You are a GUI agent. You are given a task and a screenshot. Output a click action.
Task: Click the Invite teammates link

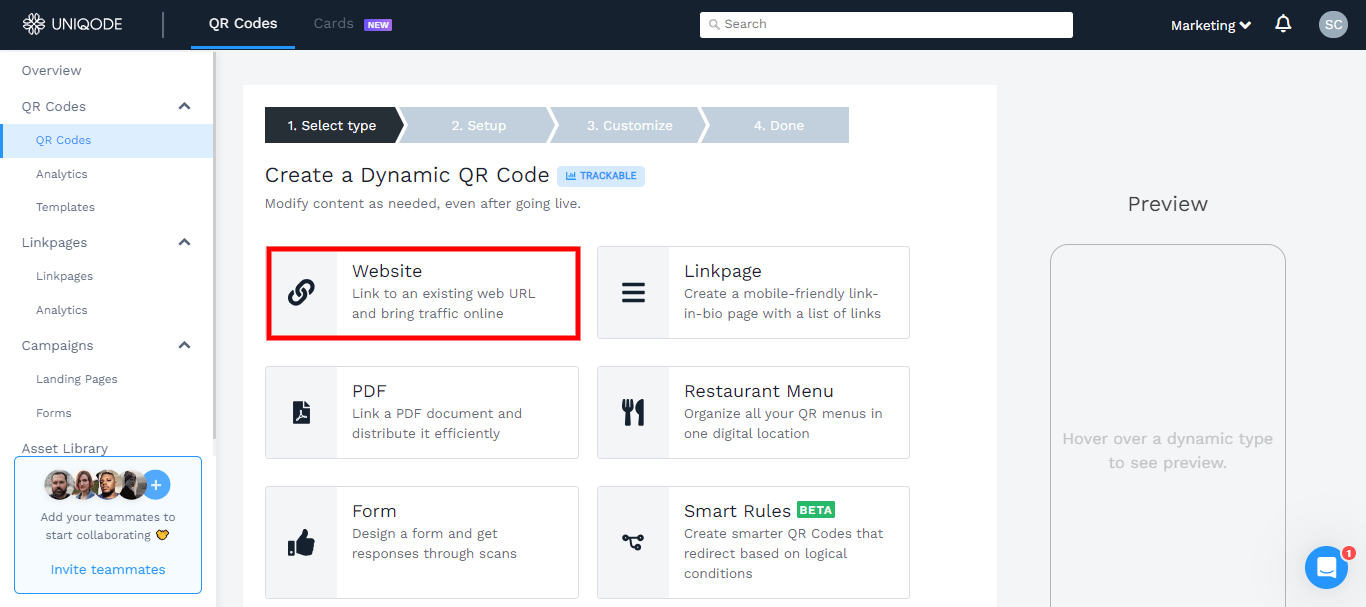pos(107,568)
